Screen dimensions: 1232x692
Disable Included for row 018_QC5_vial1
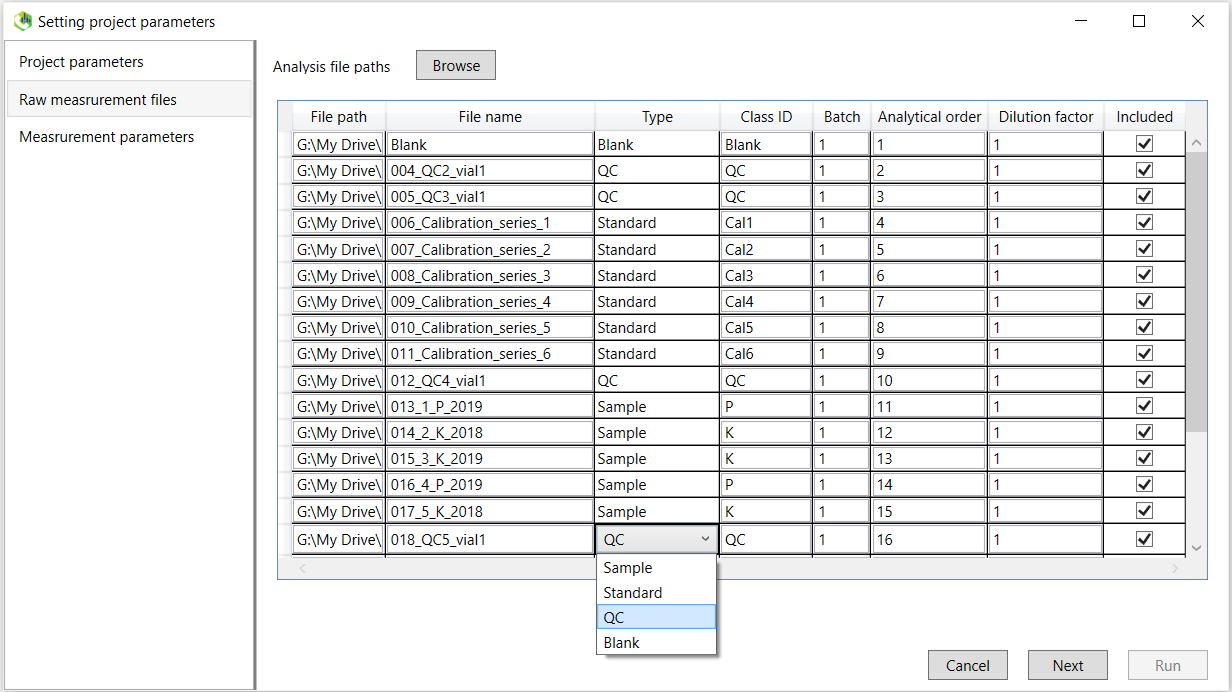(1144, 537)
